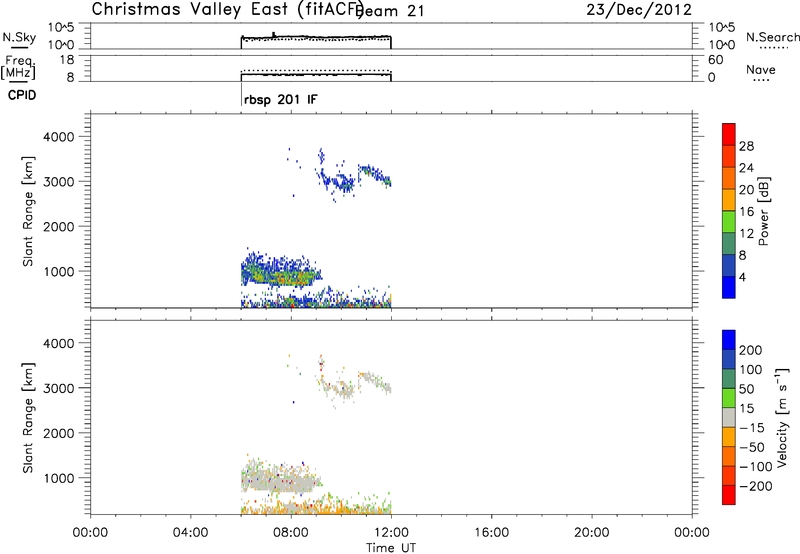Image resolution: width=800 pixels, height=554 pixels.
Task: Click the near-3000 km scatter cluster in velocity panel
Action: coord(352,386)
